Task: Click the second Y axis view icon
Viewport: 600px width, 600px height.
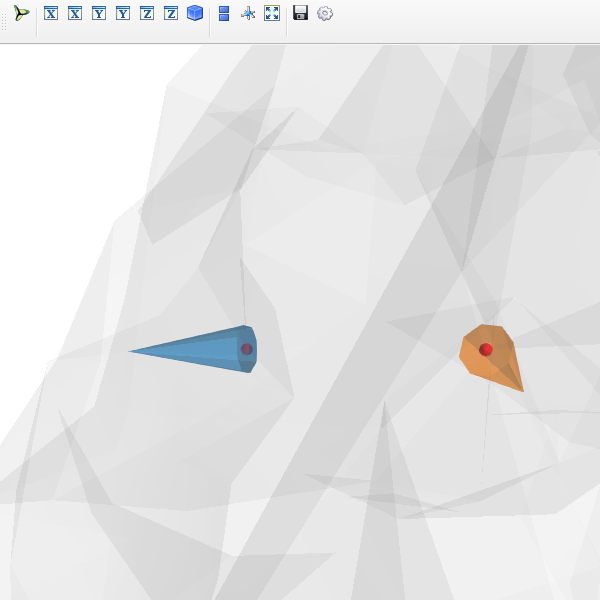Action: [123, 13]
